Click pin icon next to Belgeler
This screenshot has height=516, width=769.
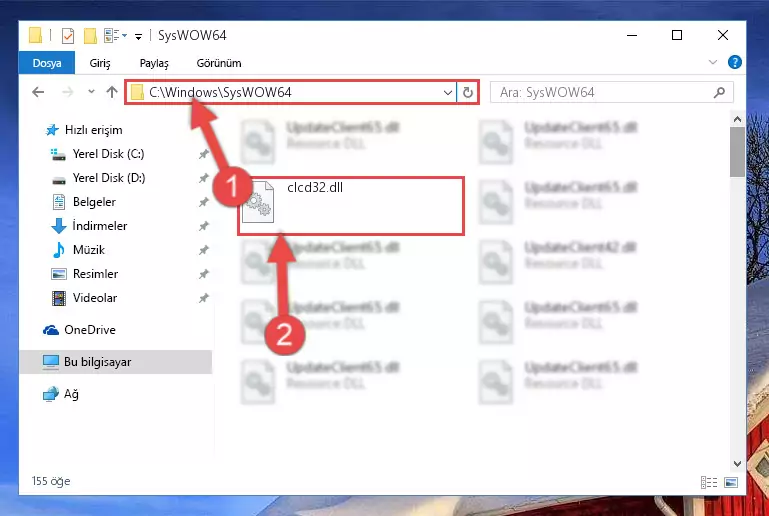click(x=204, y=203)
